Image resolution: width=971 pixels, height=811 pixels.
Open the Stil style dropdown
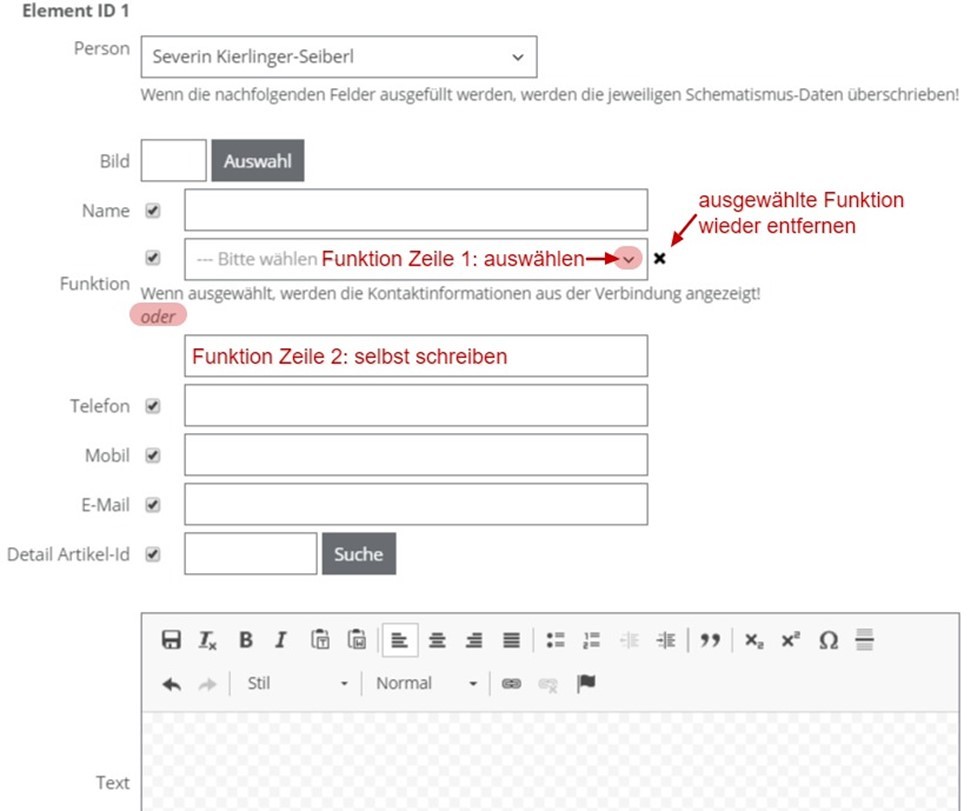(296, 684)
